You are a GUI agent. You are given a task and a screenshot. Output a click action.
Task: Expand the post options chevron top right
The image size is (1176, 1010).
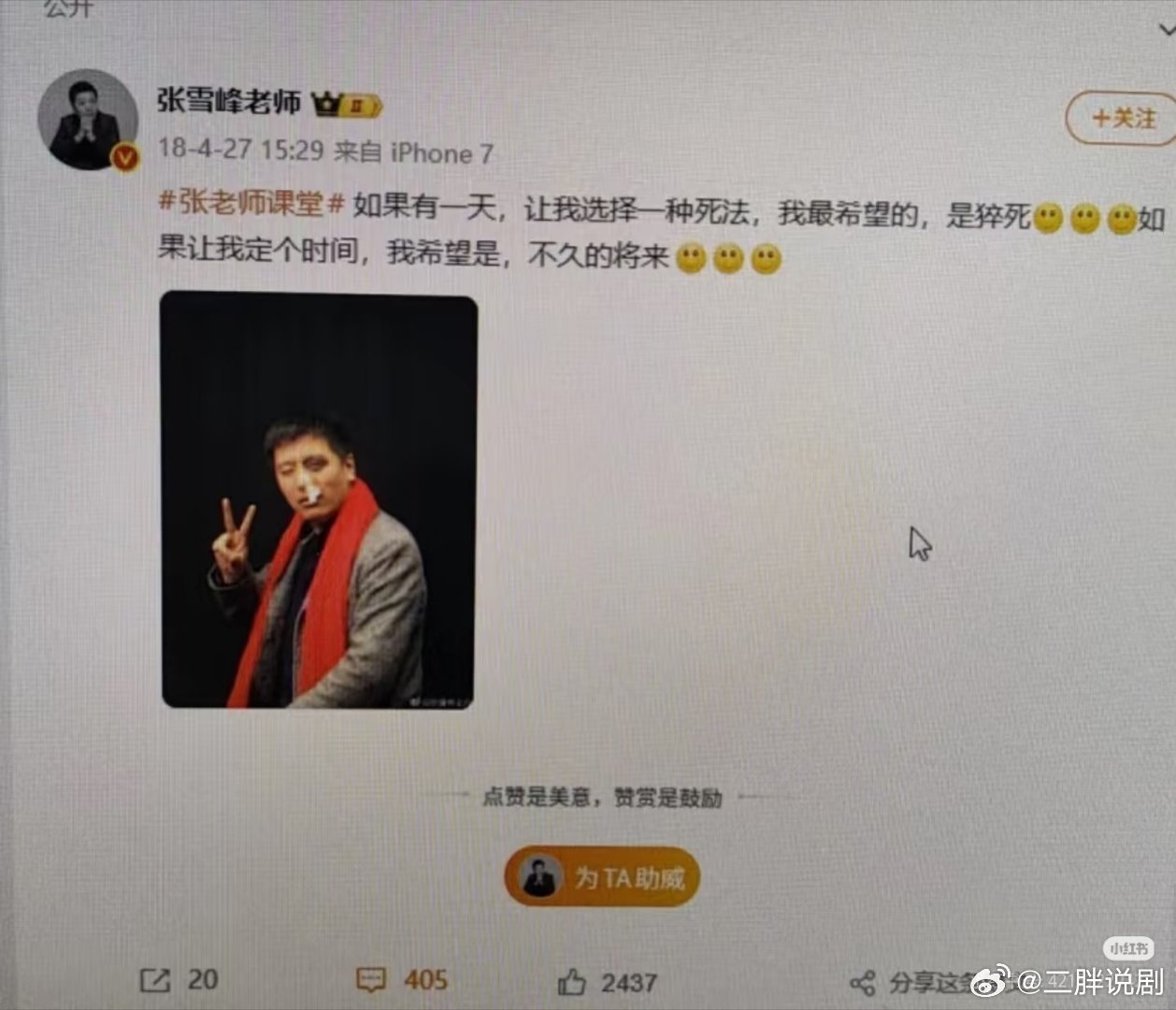1167,28
